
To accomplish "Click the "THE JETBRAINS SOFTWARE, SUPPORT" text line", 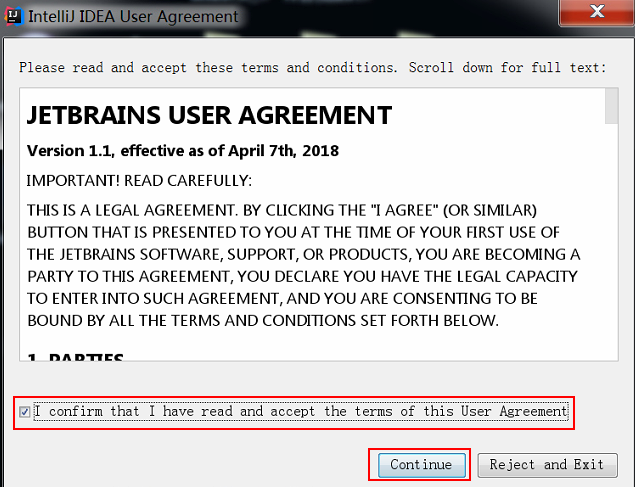I will [303, 255].
